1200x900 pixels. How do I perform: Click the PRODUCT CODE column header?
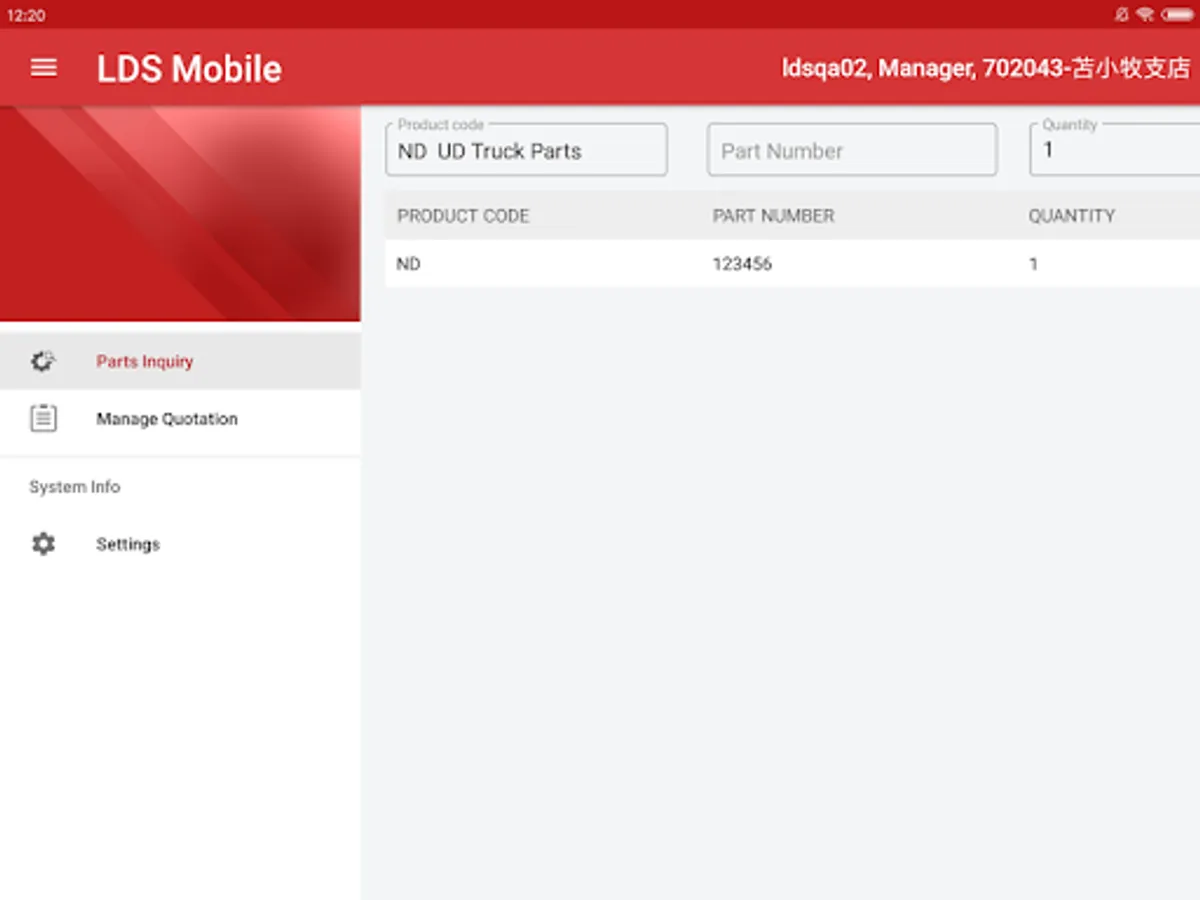pyautogui.click(x=463, y=216)
